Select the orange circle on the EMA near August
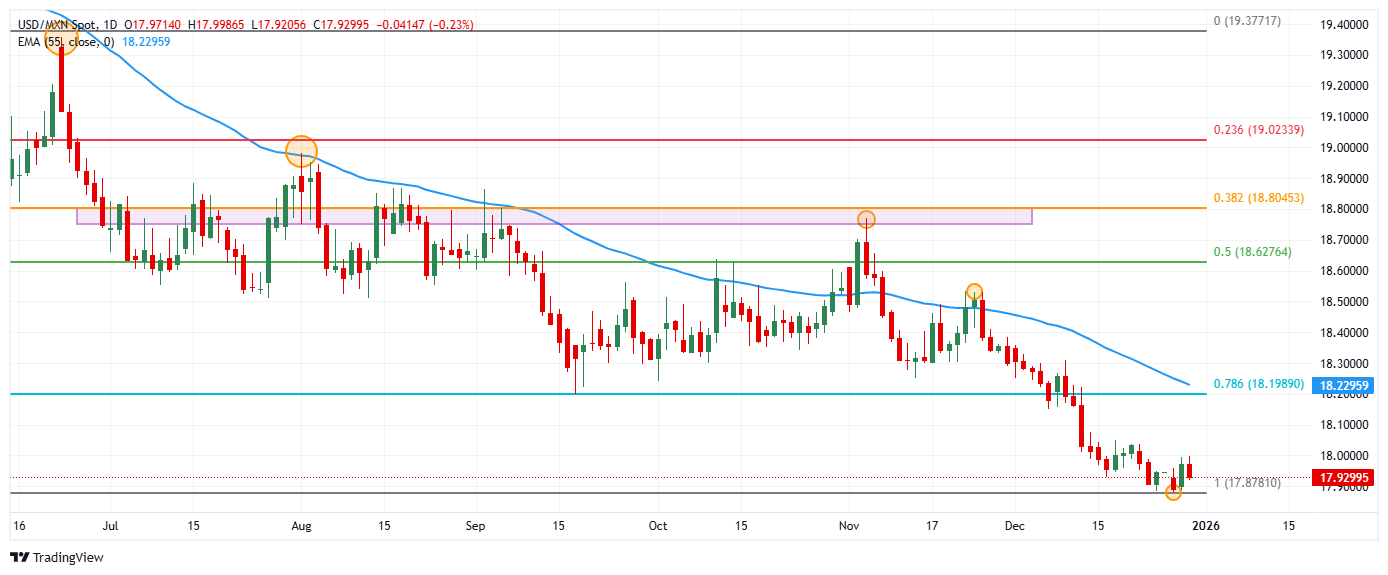 [301, 152]
